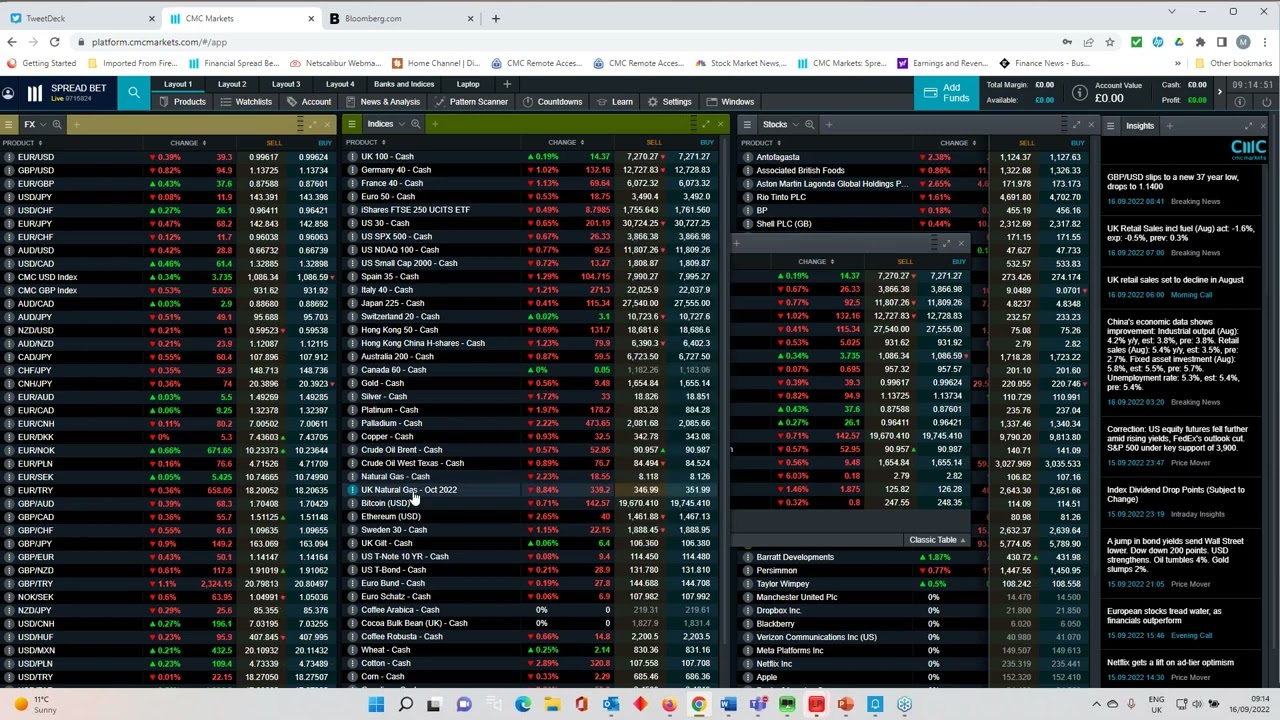This screenshot has width=1280, height=720.
Task: Open the Account menu
Action: pos(309,102)
